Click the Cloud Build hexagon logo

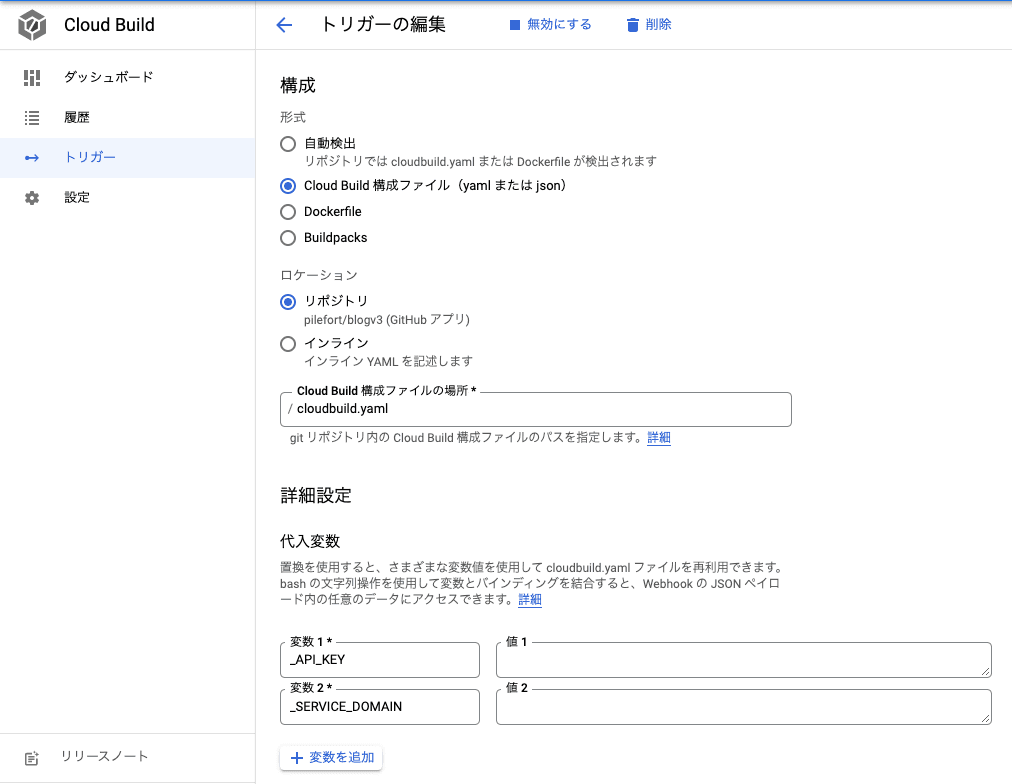(x=31, y=25)
